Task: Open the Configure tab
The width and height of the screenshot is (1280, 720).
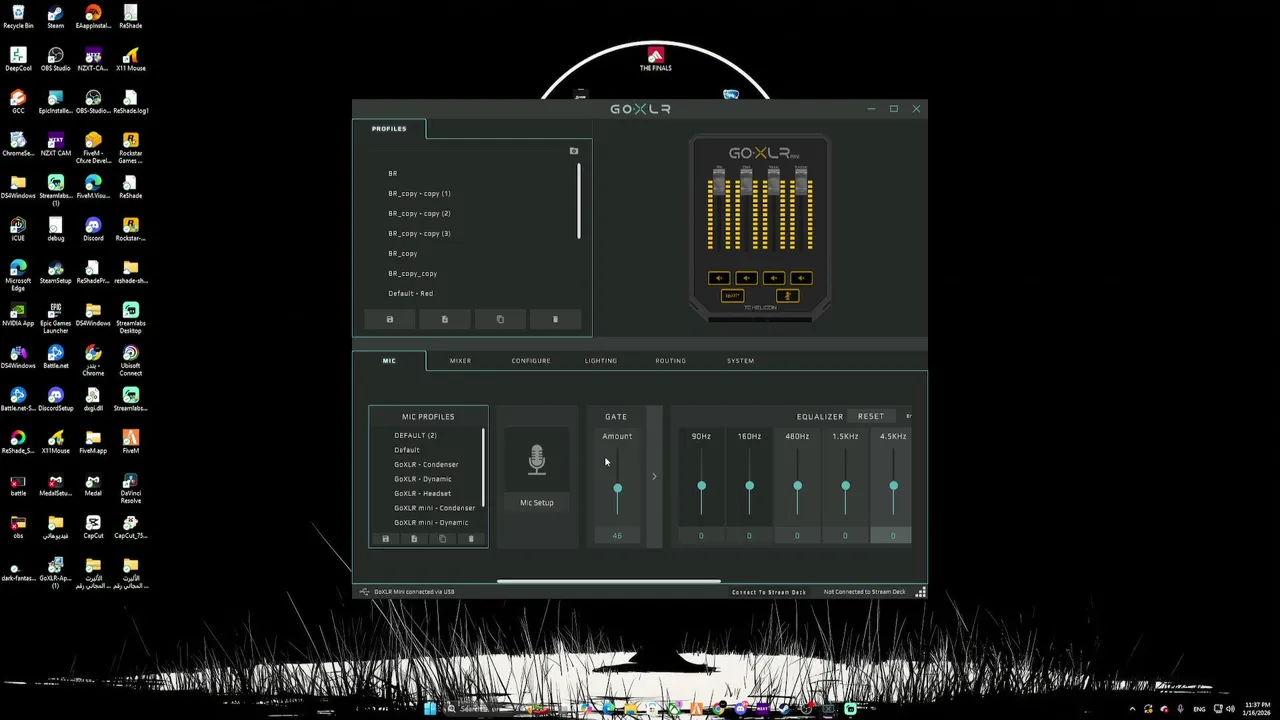Action: click(531, 361)
